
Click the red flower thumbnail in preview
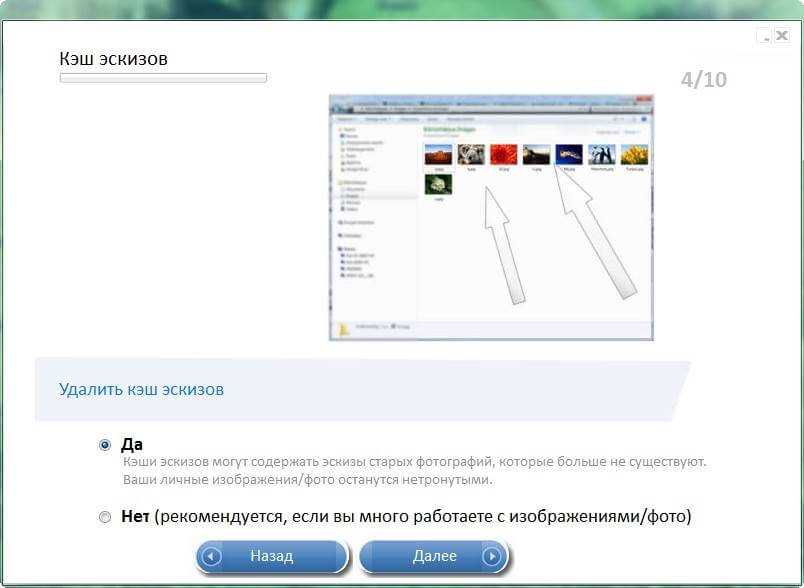click(503, 154)
